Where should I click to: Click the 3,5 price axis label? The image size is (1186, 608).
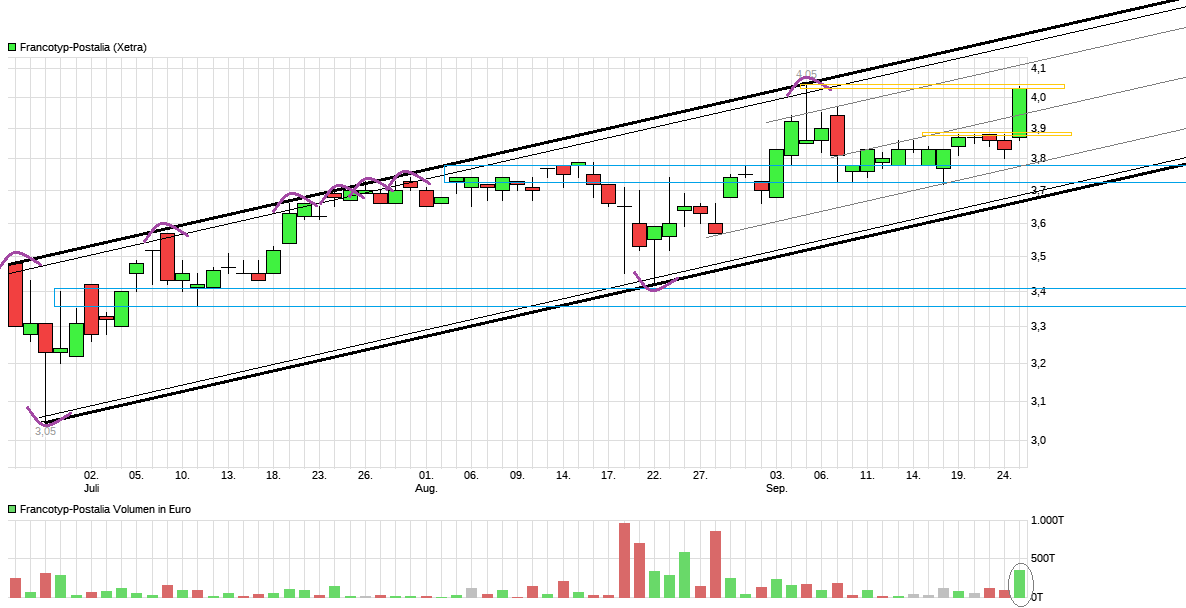(x=1039, y=256)
